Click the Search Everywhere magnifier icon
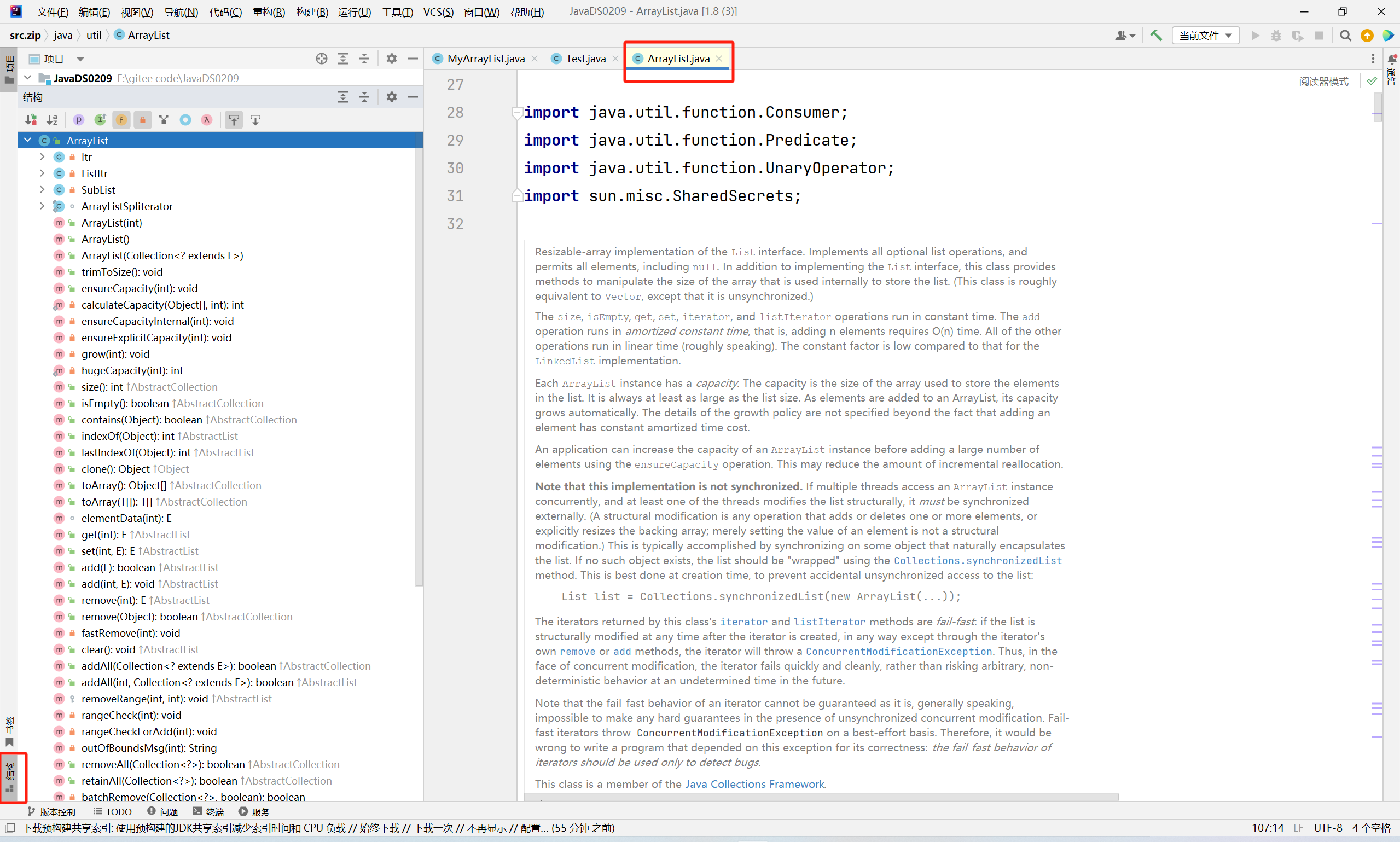The height and width of the screenshot is (842, 1400). point(1345,35)
